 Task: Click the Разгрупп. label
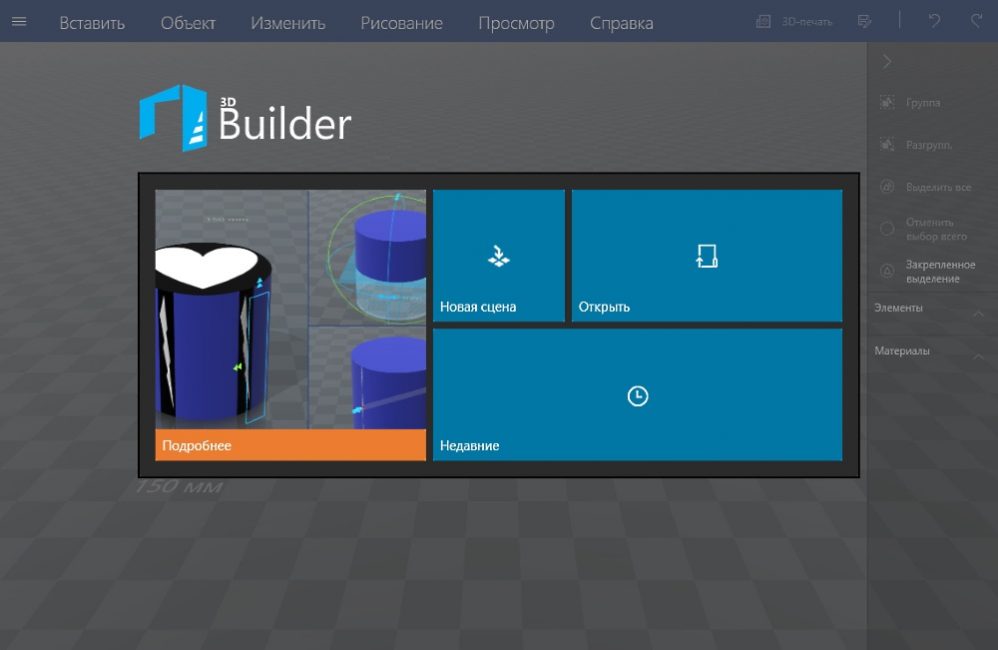[x=929, y=145]
